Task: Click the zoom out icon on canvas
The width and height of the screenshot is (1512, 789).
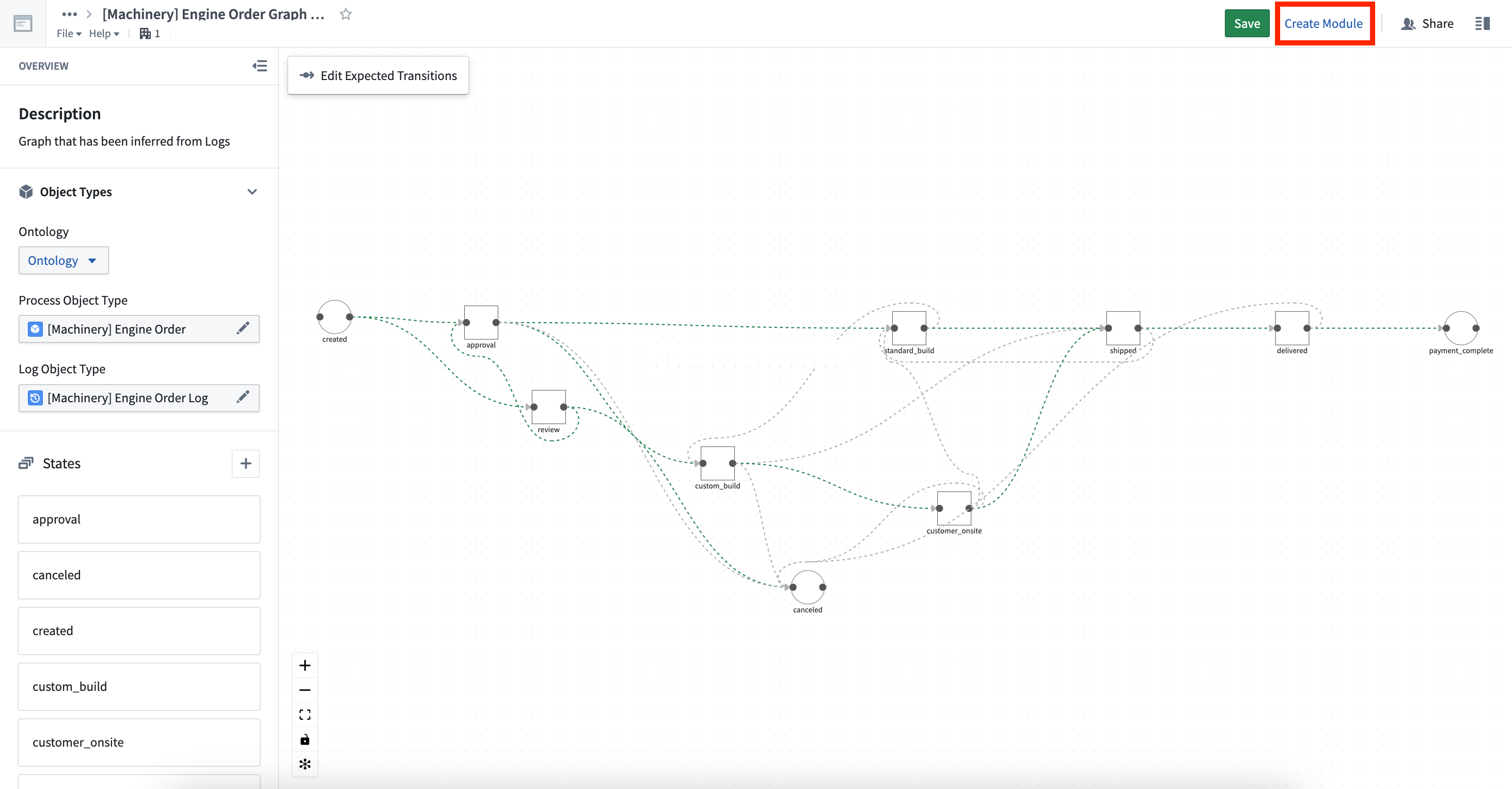Action: pos(306,690)
